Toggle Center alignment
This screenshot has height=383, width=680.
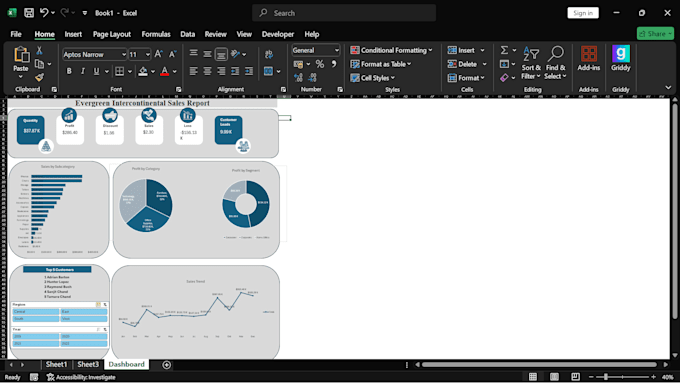[x=207, y=71]
